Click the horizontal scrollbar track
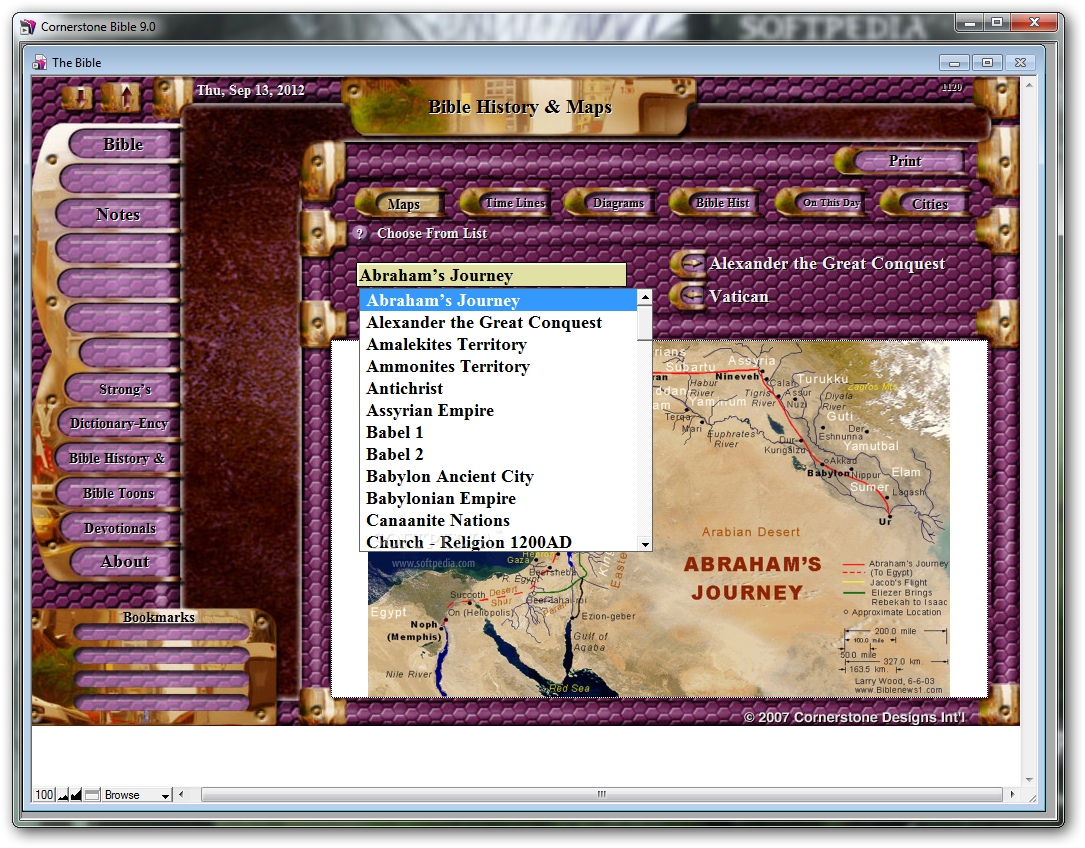The width and height of the screenshot is (1085, 848). [x=601, y=794]
